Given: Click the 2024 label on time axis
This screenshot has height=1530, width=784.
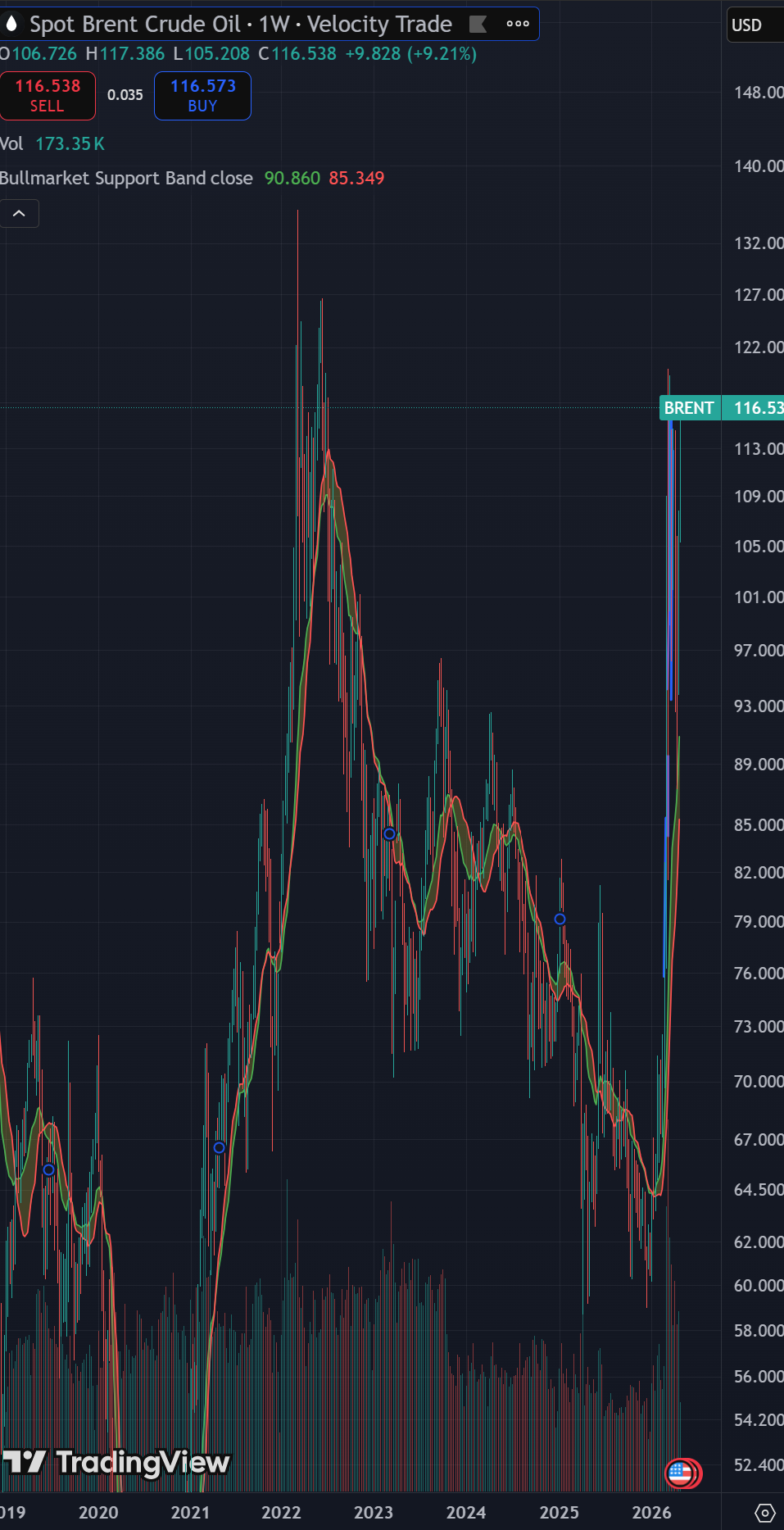Looking at the screenshot, I should (x=466, y=1513).
